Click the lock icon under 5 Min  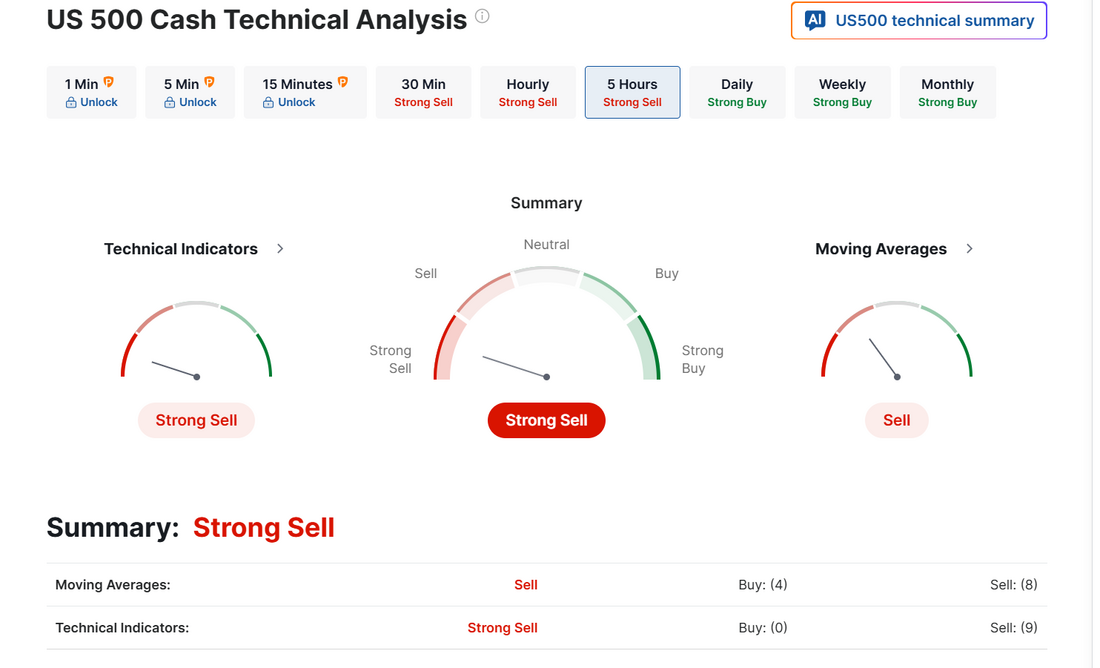click(x=170, y=103)
